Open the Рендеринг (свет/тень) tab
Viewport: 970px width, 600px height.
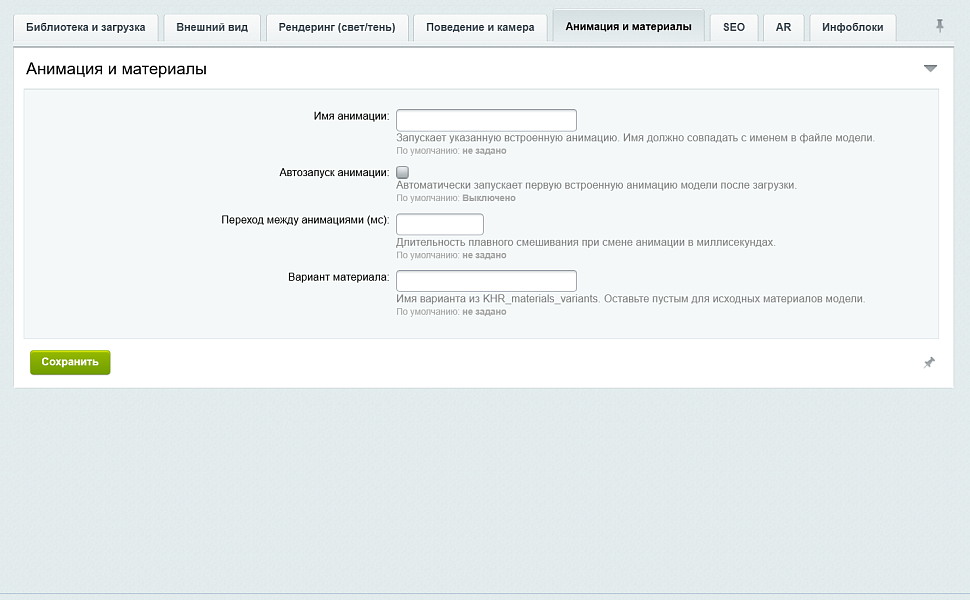(x=337, y=27)
